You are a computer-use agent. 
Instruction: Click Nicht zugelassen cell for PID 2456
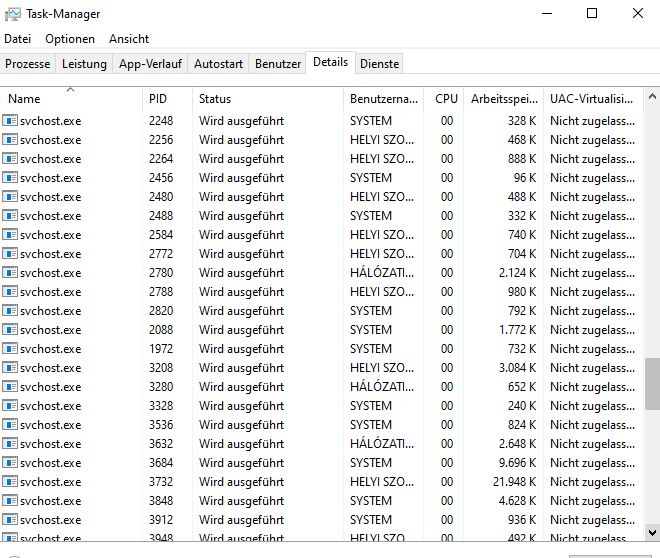click(592, 178)
